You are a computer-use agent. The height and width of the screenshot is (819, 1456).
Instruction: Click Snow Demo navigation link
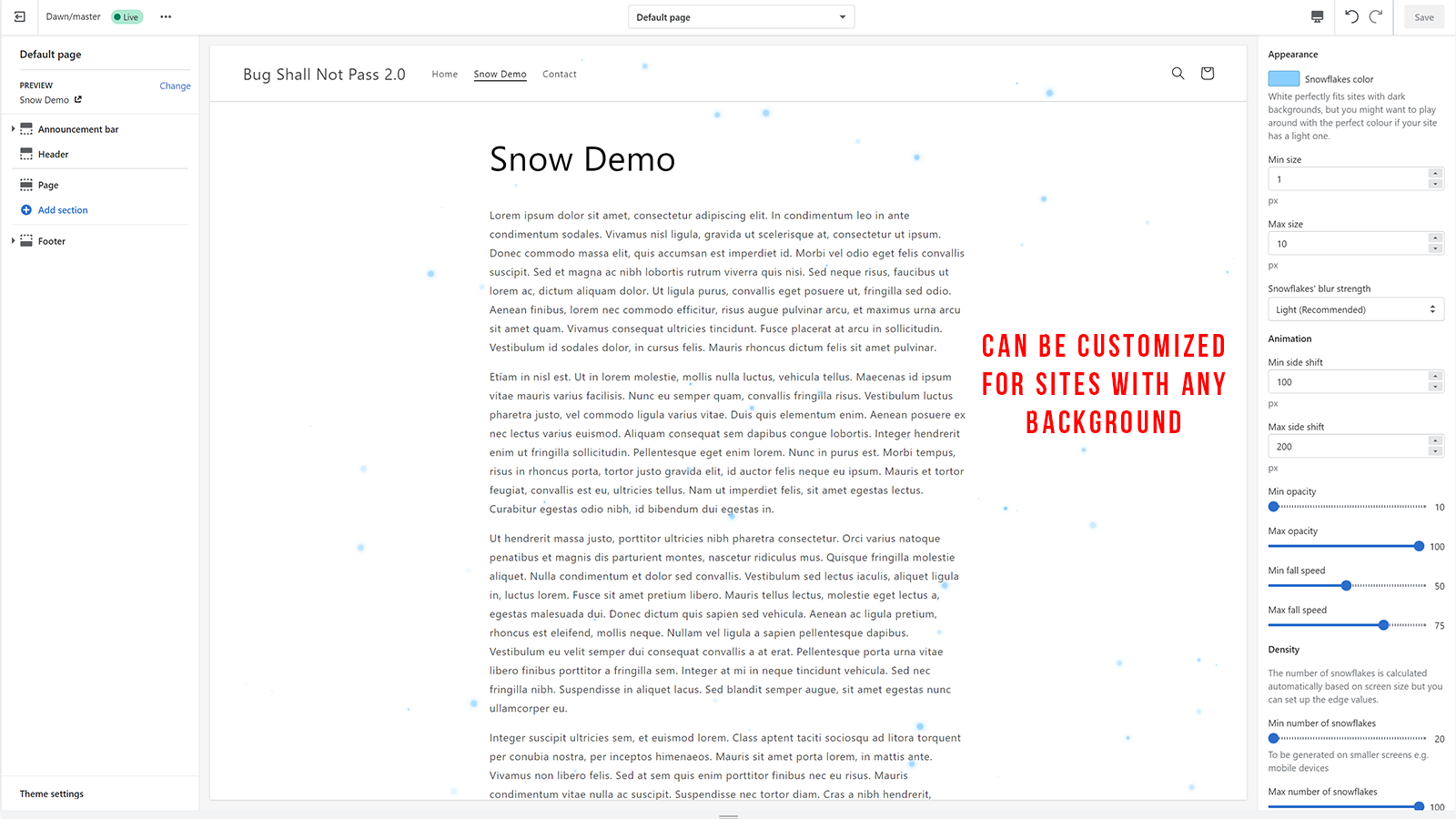(x=500, y=75)
